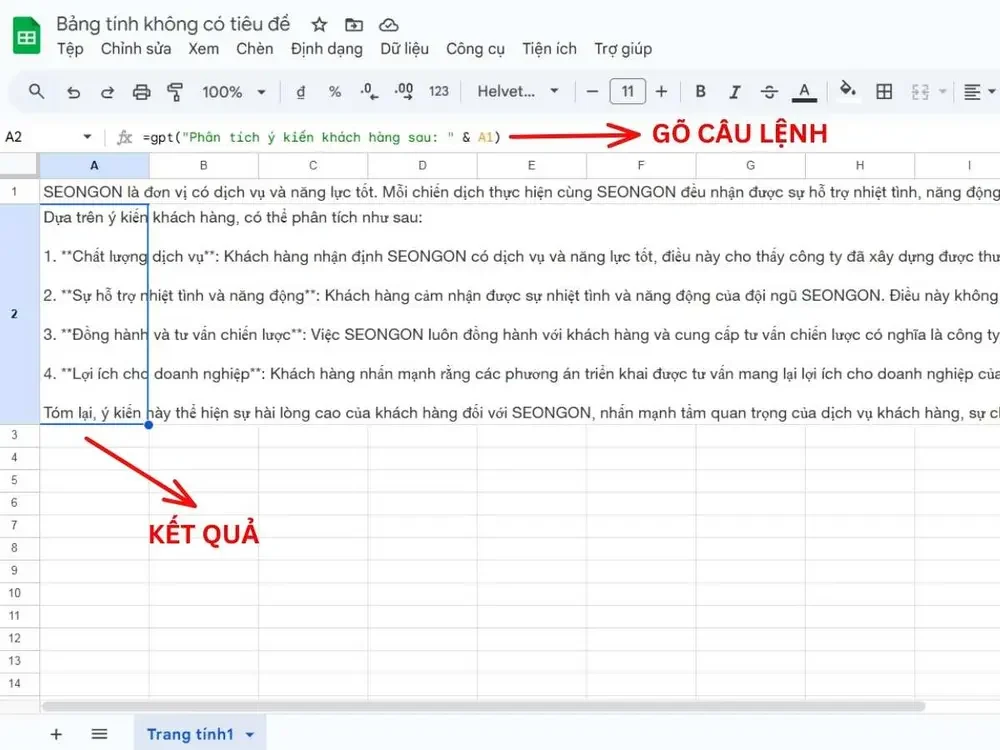The image size is (1000, 750).
Task: Open the text color picker
Action: [804, 92]
